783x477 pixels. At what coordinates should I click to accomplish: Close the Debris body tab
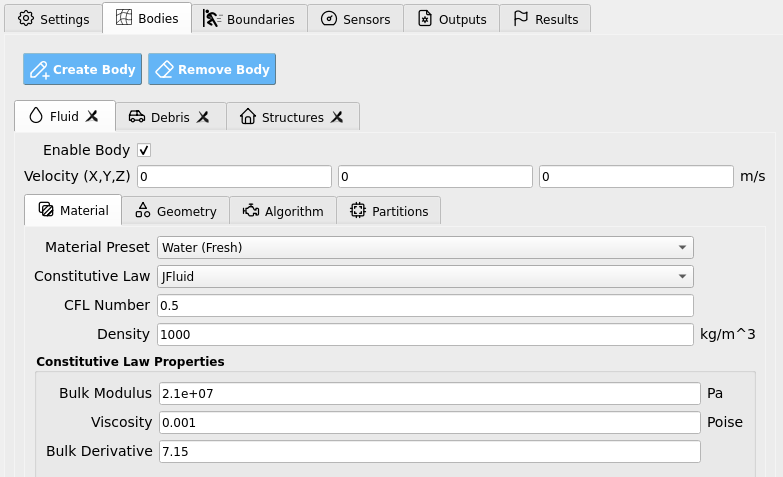tap(203, 117)
